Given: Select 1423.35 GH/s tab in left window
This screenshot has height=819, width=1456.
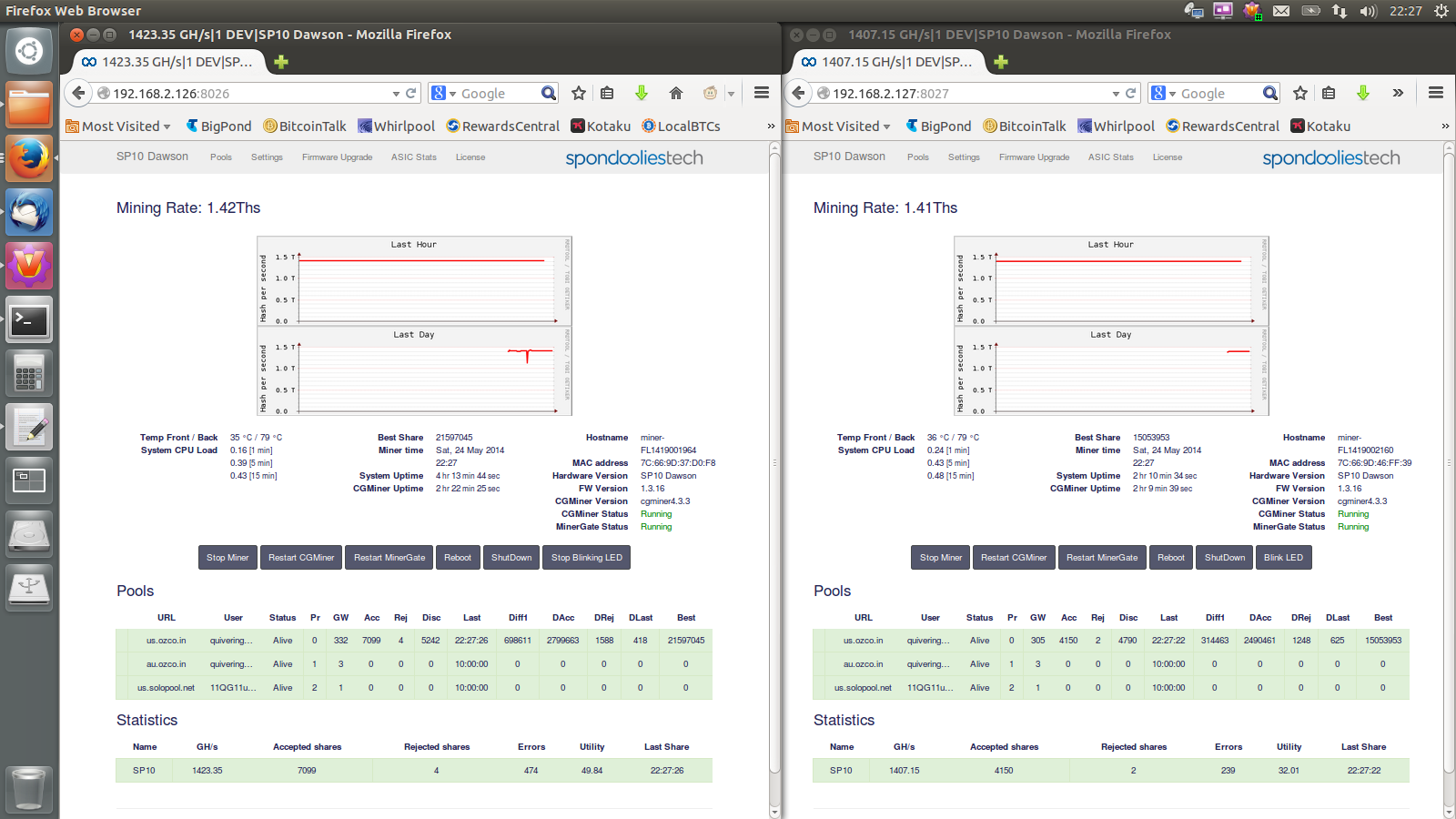Looking at the screenshot, I should pos(170,62).
